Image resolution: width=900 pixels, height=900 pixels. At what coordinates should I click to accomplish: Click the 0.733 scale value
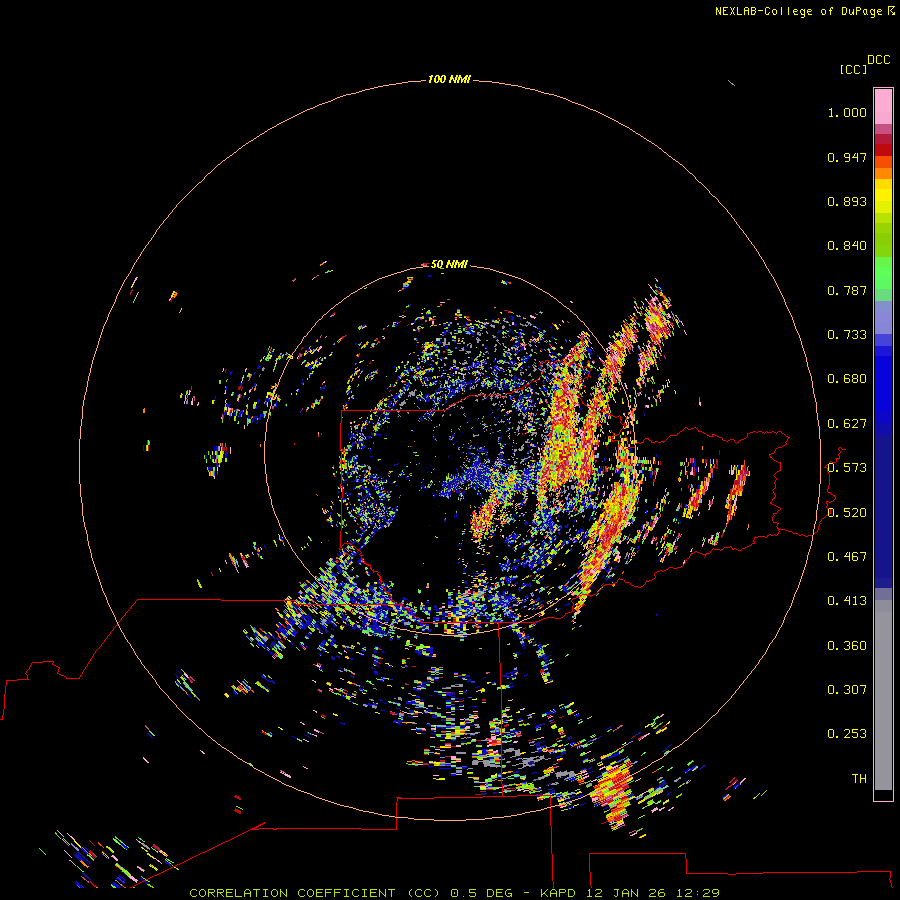tap(847, 335)
